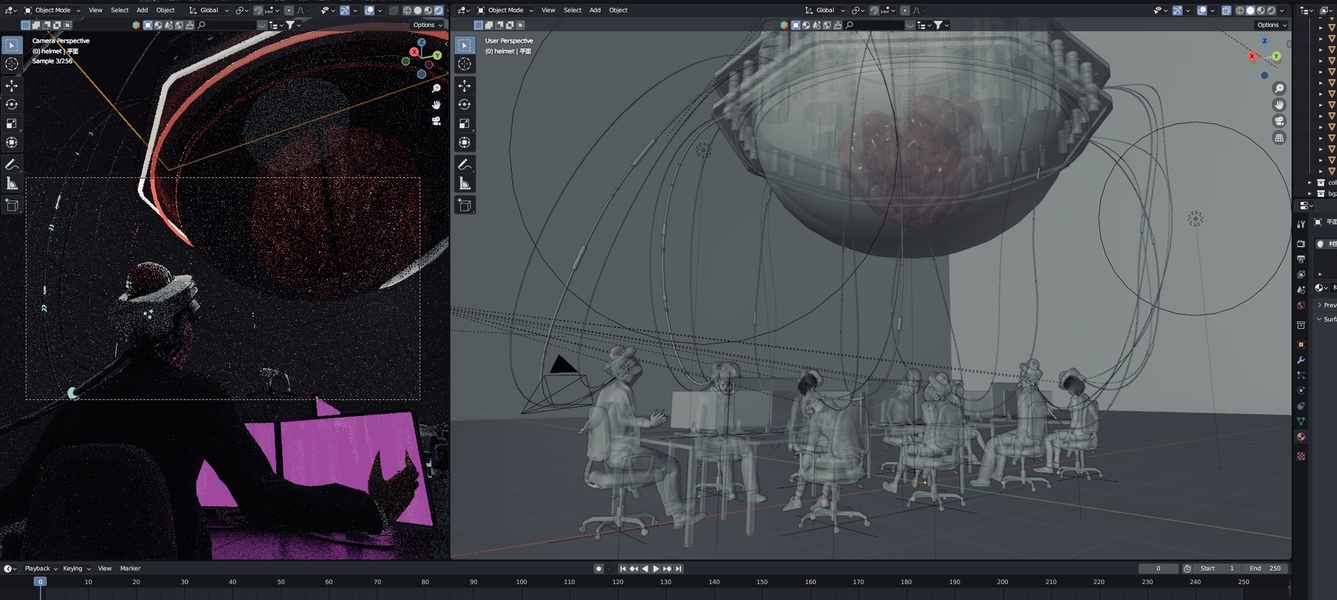Select the Measure tool in the left viewport
1337x600 pixels.
point(12,183)
